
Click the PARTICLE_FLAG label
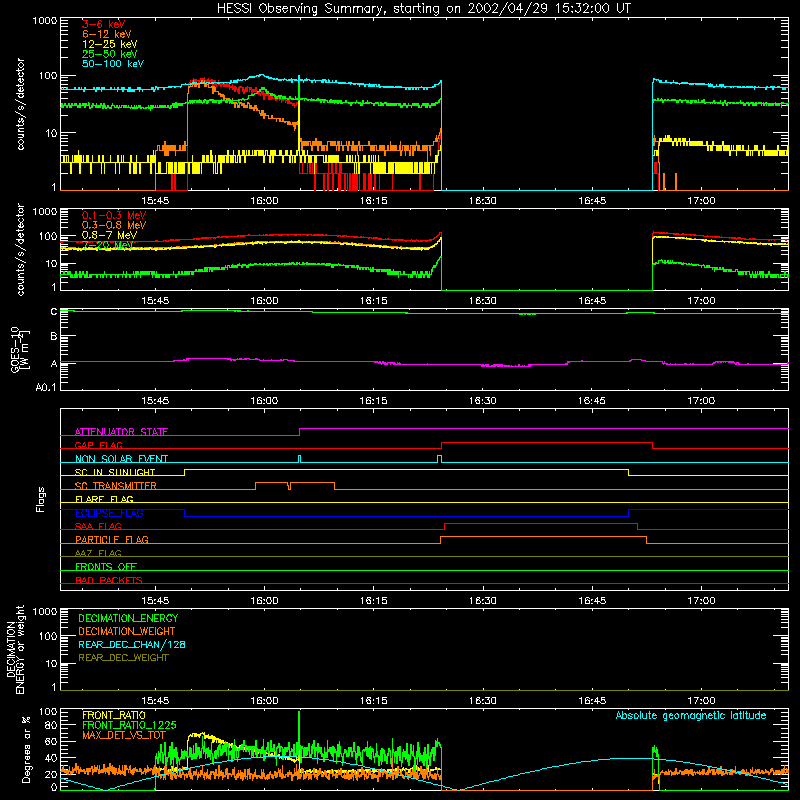112,539
